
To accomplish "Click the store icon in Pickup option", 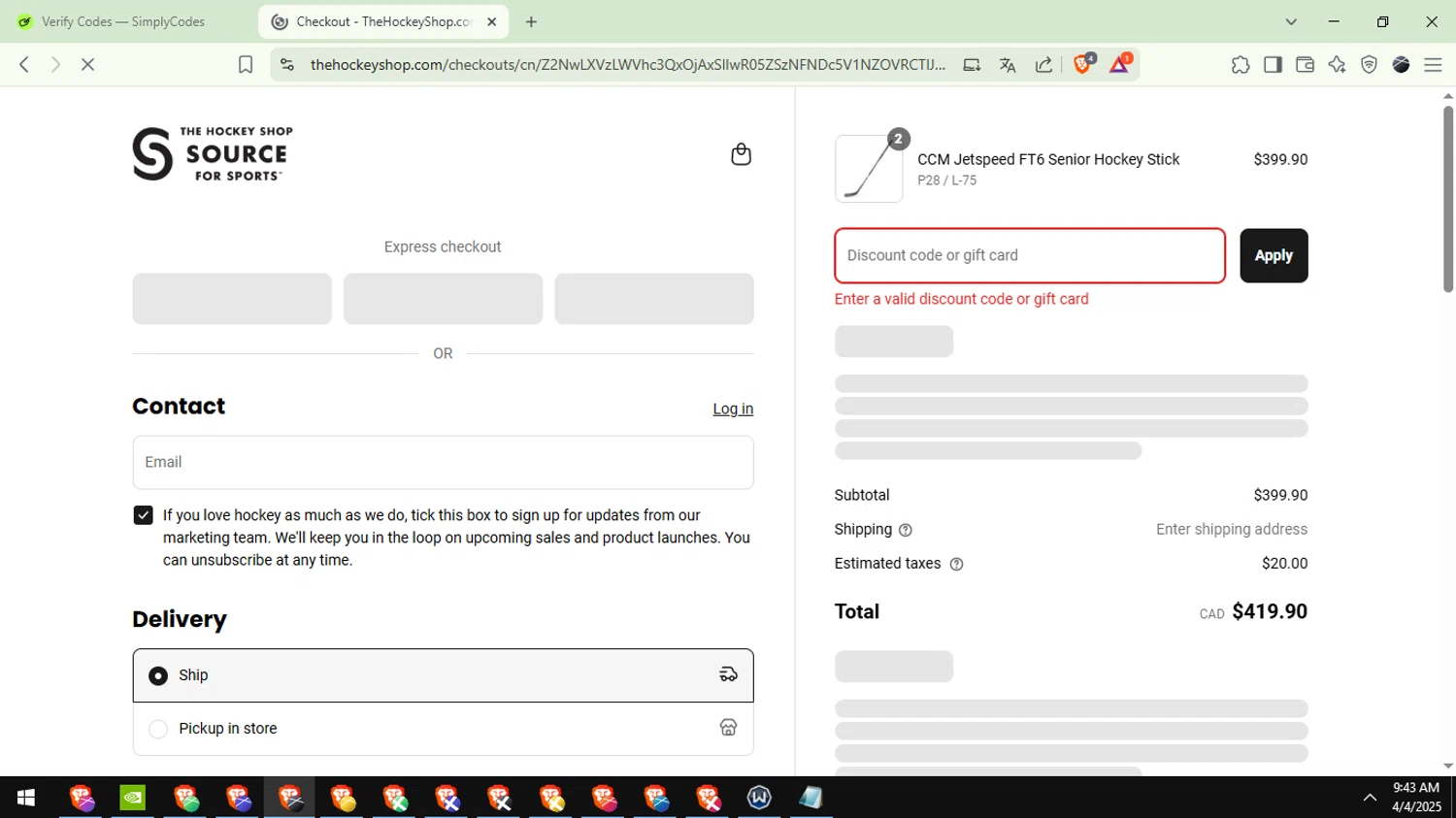I will coord(728,728).
